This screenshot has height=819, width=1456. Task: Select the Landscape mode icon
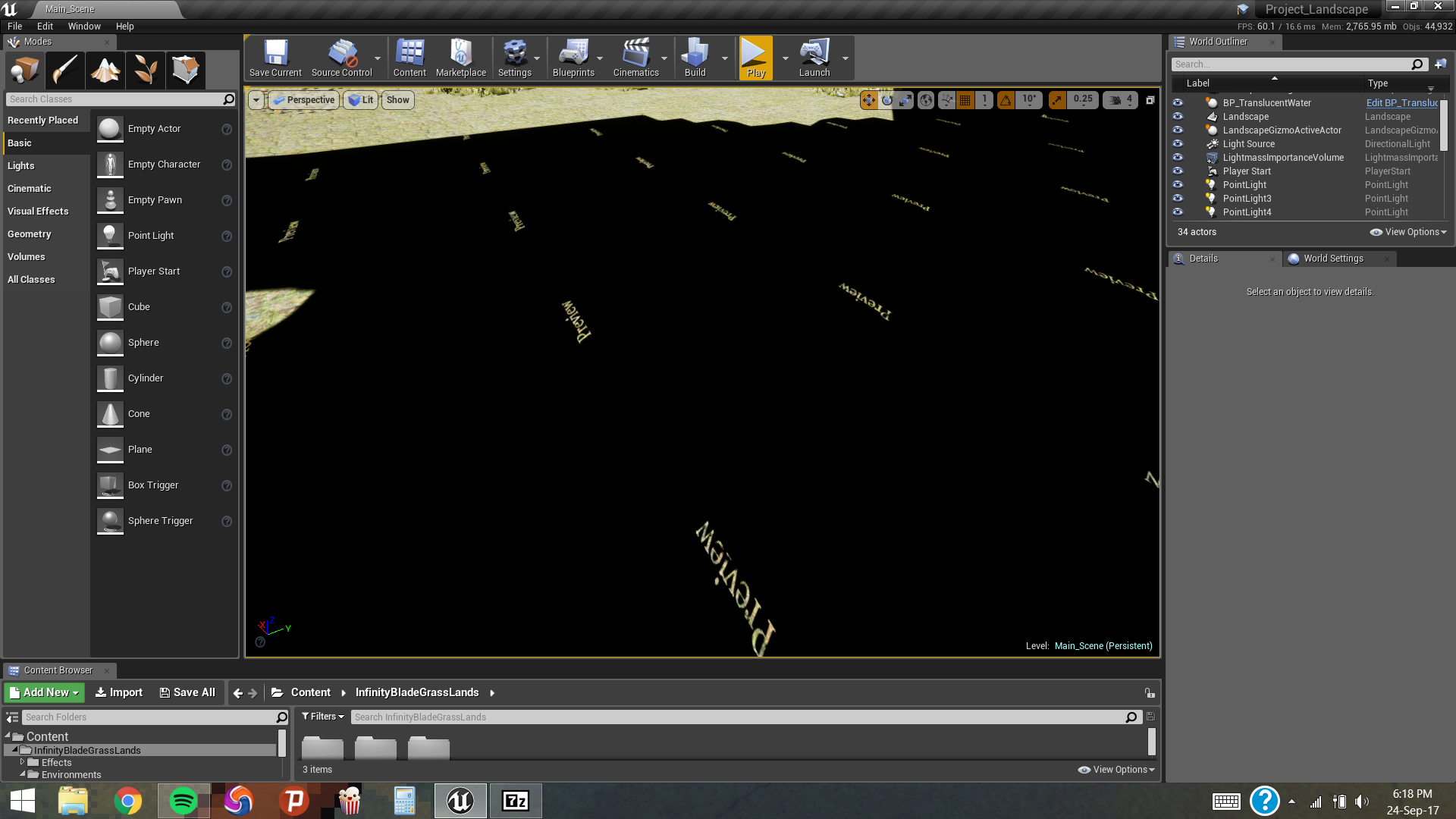pos(105,70)
